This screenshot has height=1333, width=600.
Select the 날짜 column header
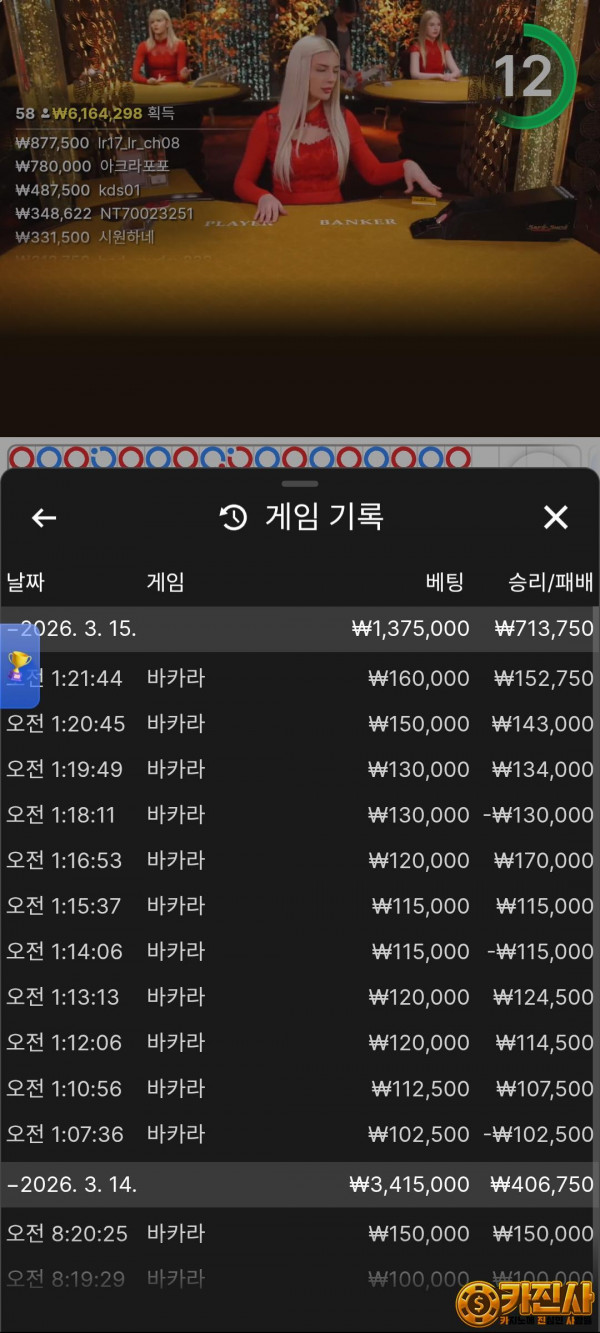pyautogui.click(x=26, y=582)
